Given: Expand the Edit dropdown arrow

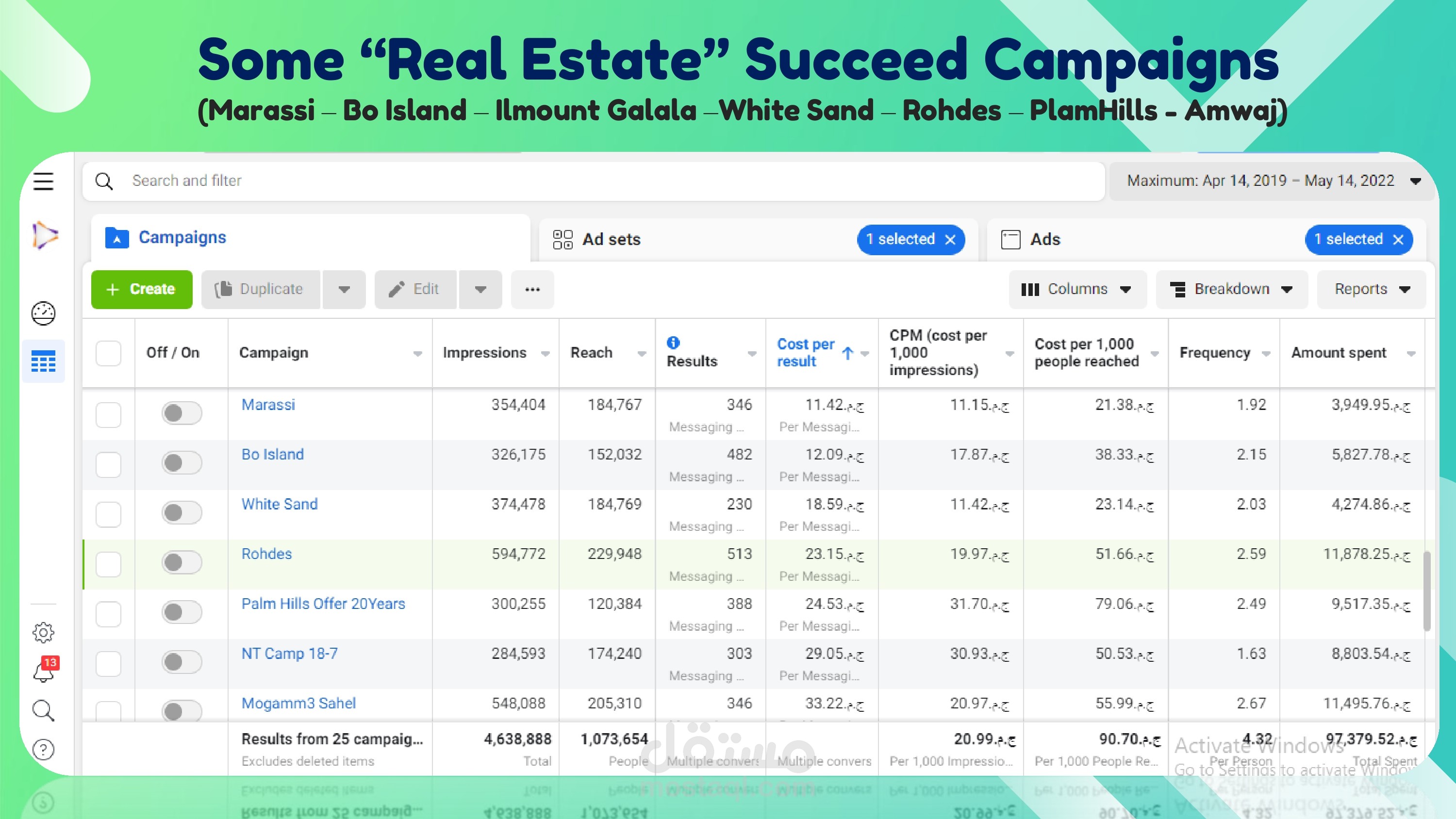Looking at the screenshot, I should 480,289.
